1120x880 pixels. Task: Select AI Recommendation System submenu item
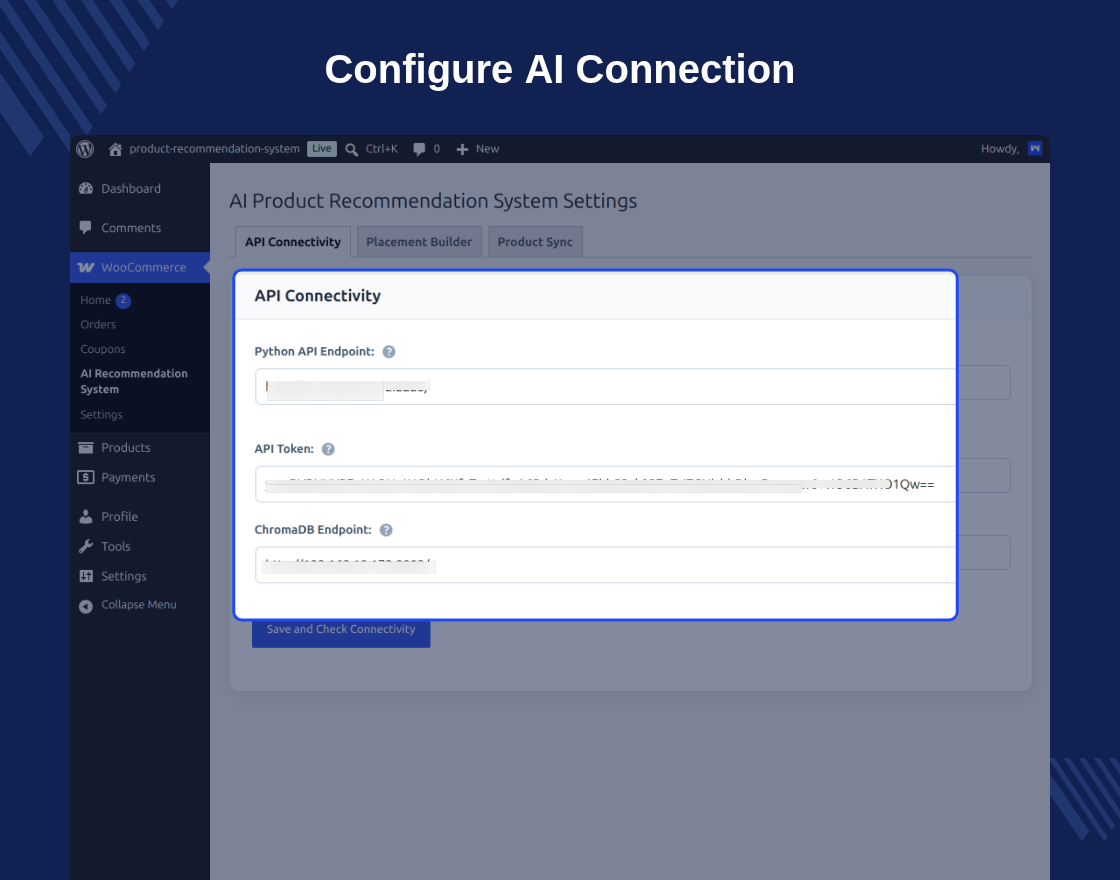tap(134, 381)
